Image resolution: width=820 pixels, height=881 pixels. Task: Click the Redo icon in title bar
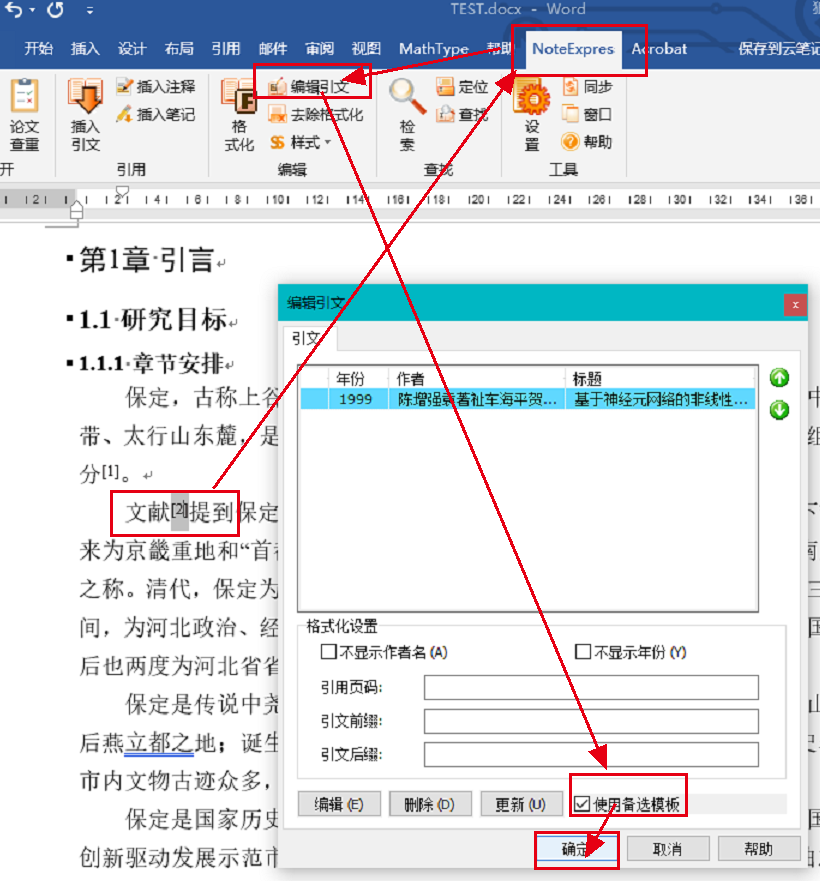[x=55, y=10]
